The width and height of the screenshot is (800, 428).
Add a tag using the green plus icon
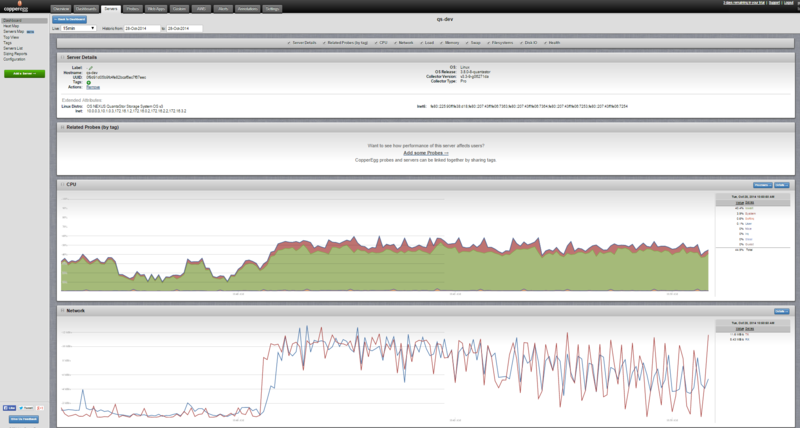89,82
